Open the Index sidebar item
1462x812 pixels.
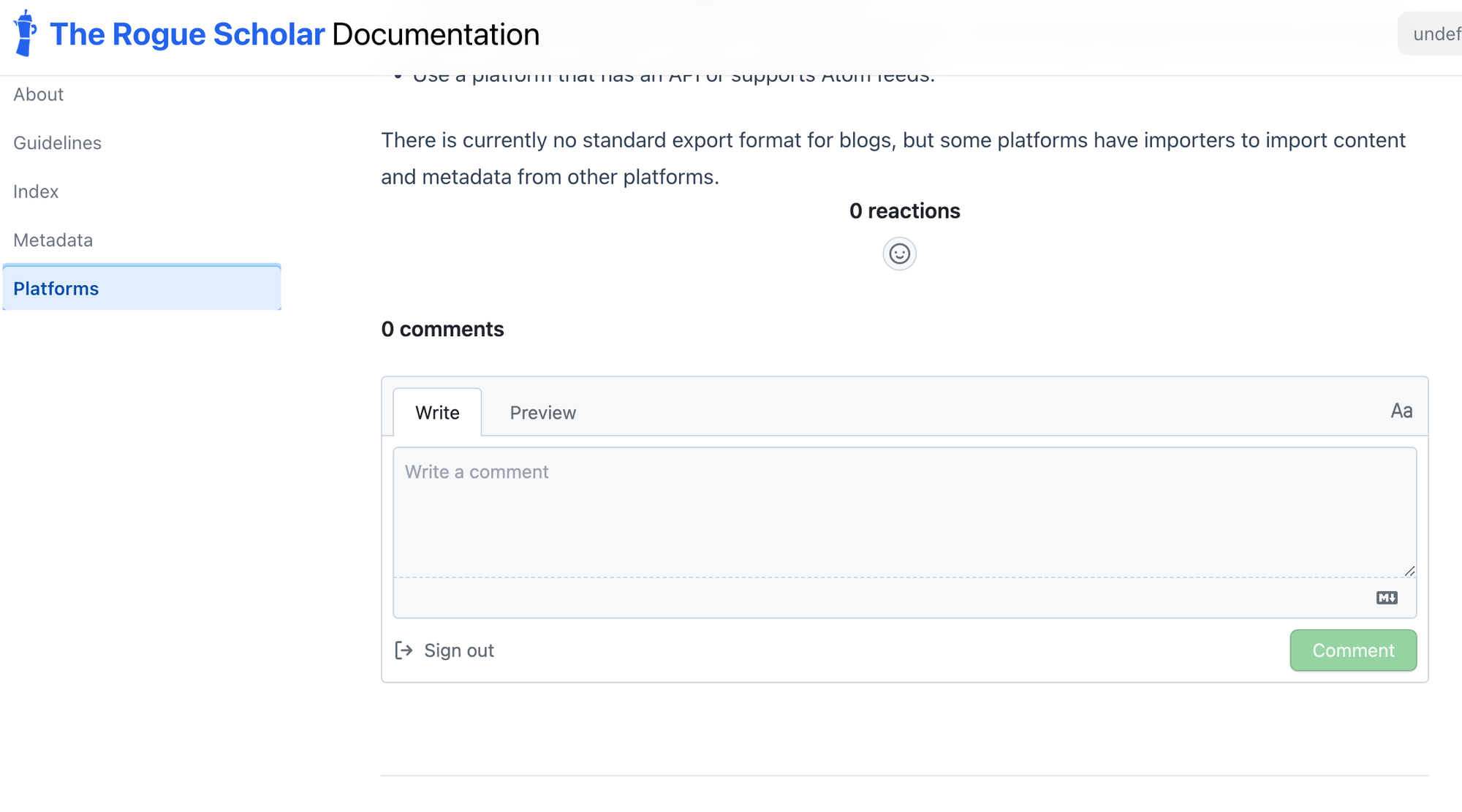click(x=36, y=191)
